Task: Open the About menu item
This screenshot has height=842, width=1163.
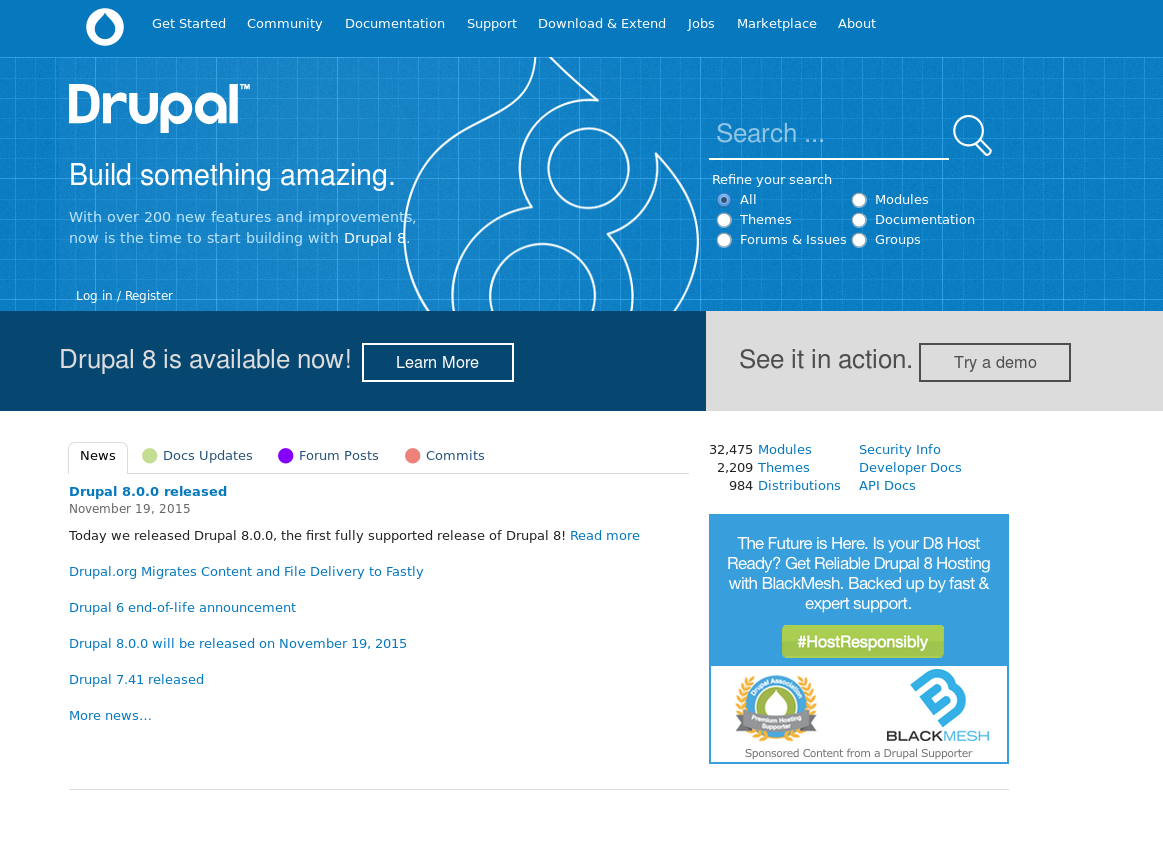Action: (x=857, y=24)
